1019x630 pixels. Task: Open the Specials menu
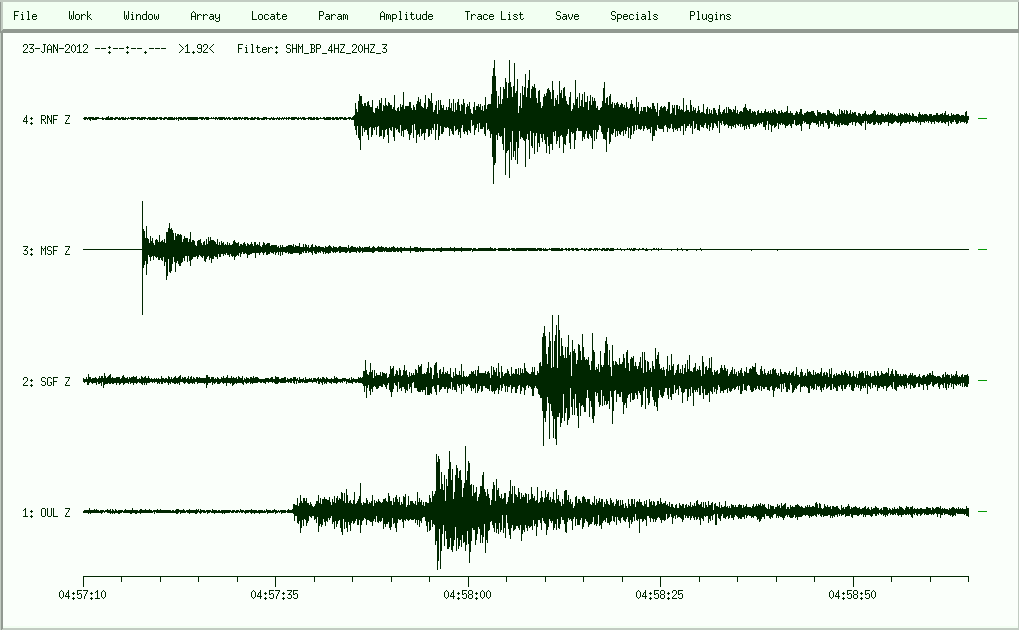tap(634, 16)
